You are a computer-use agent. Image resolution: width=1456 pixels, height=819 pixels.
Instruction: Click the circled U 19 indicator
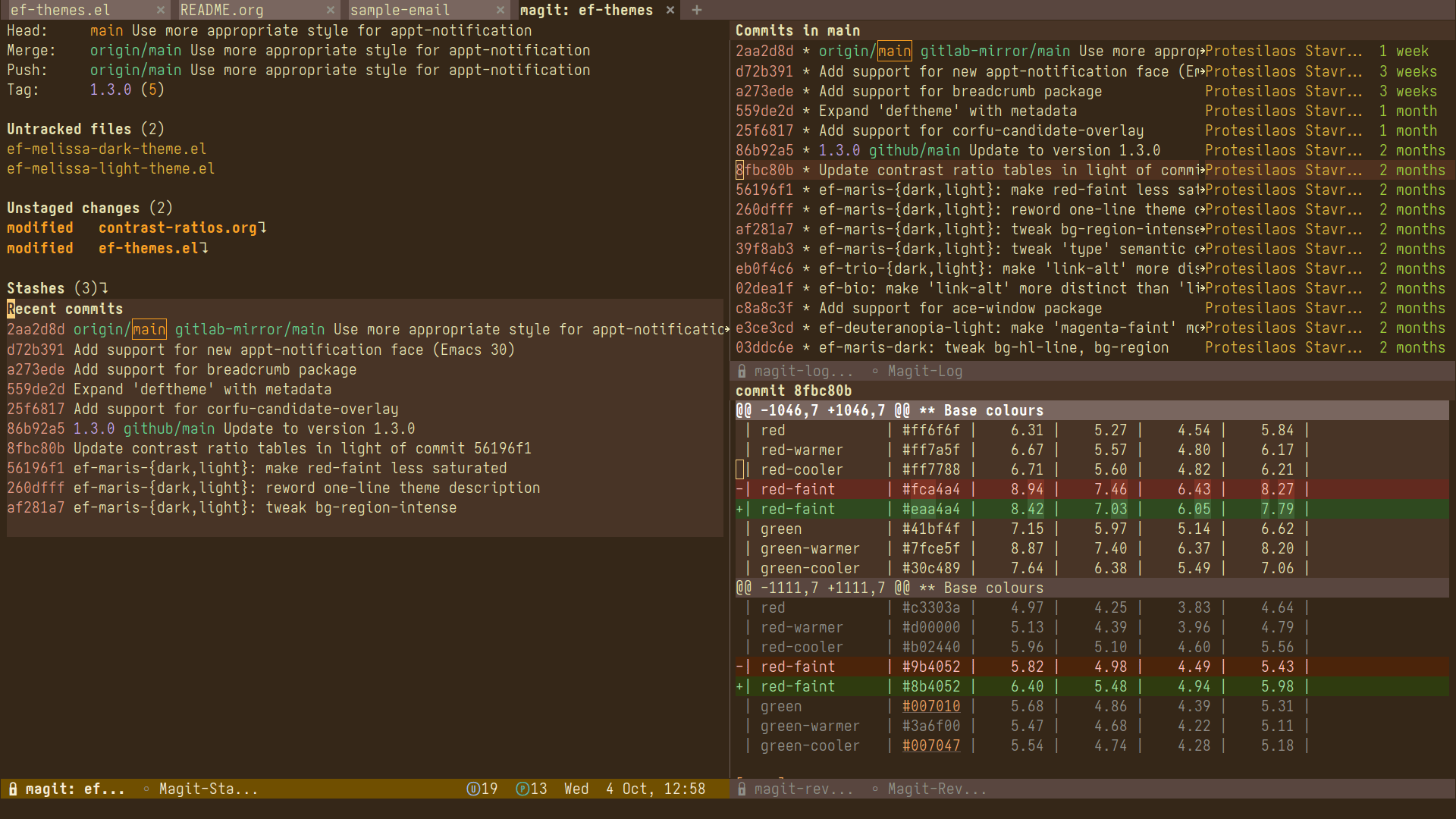click(x=482, y=789)
